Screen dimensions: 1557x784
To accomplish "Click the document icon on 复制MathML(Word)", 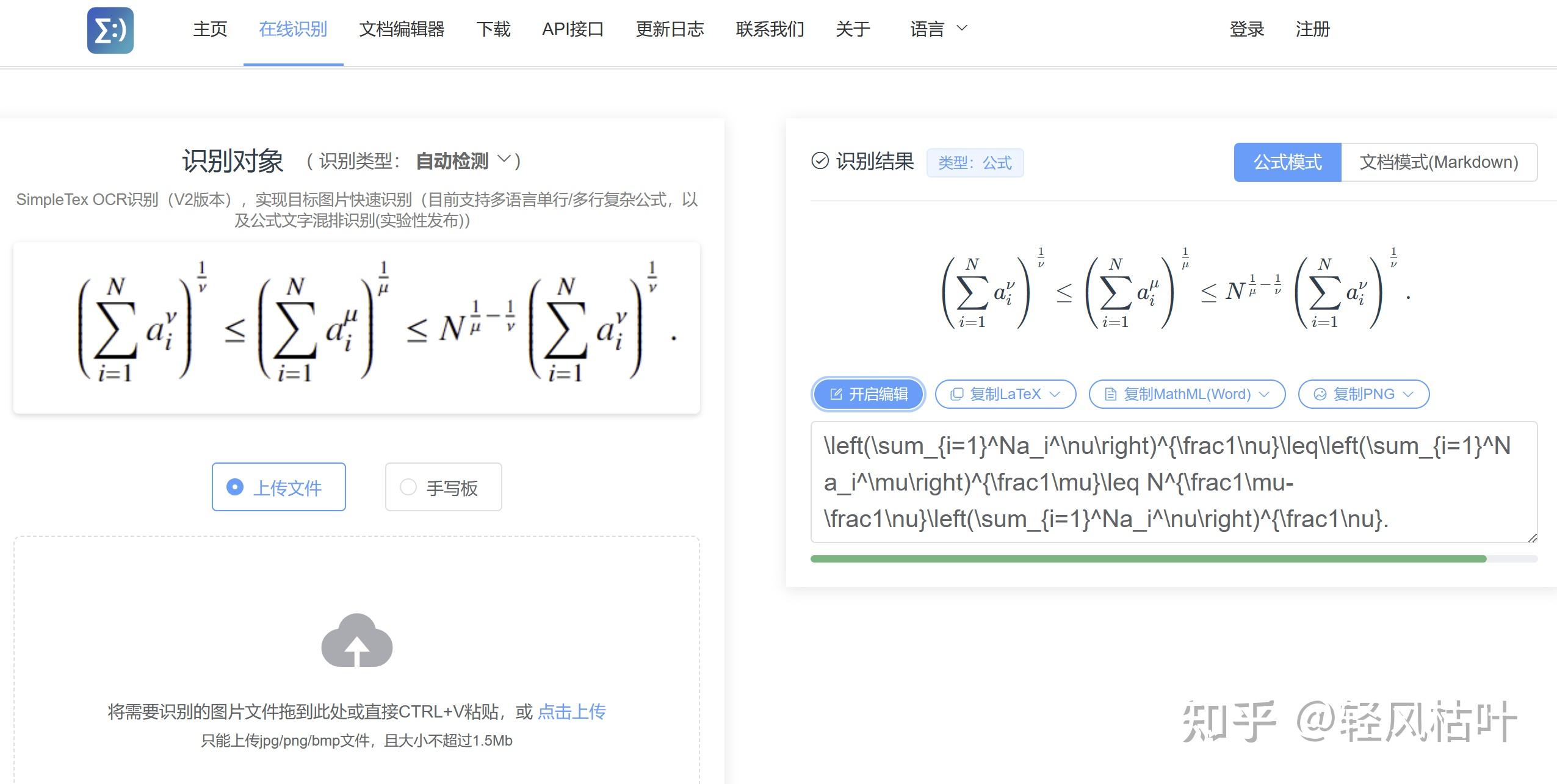I will tap(1111, 394).
